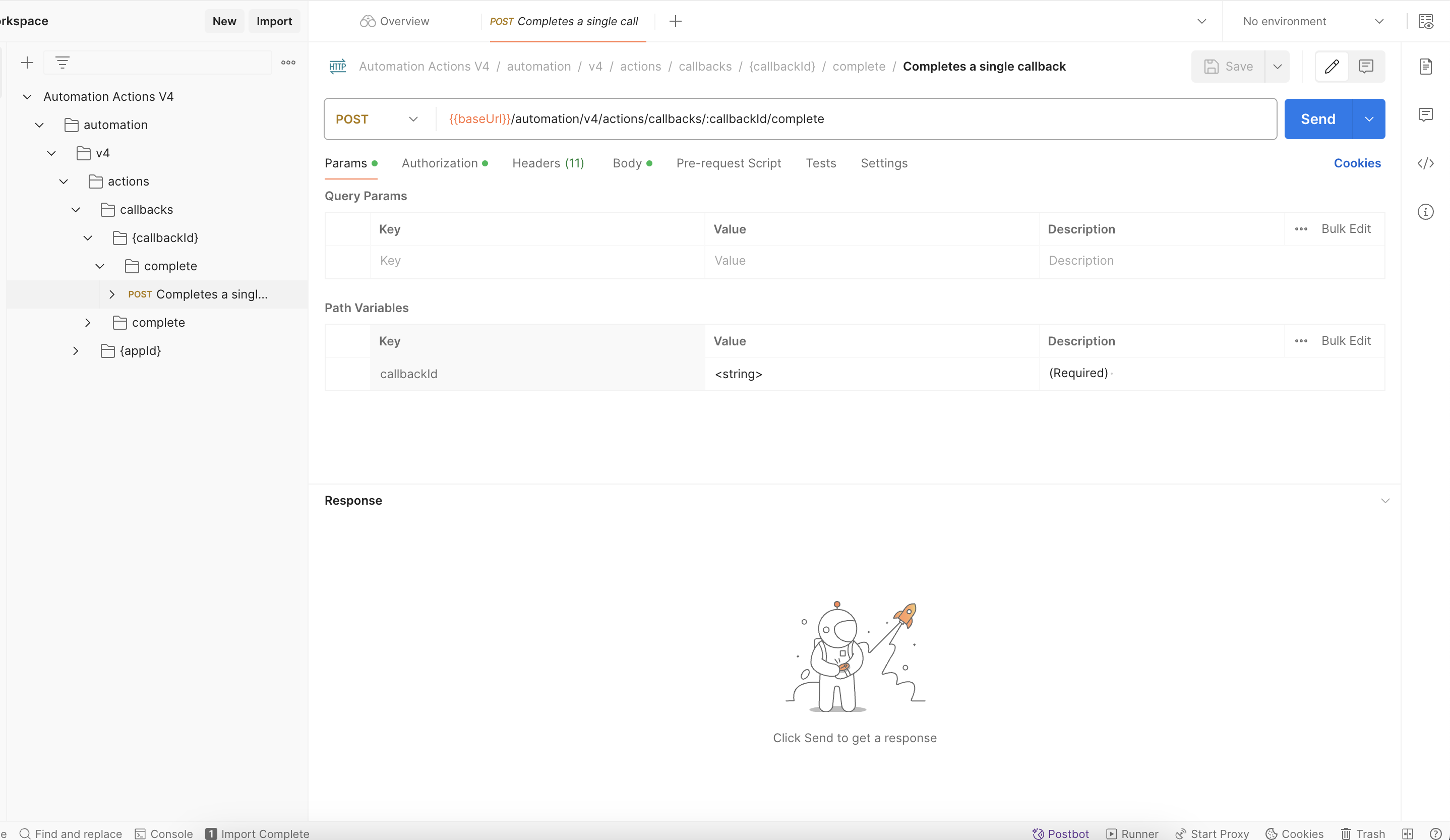The width and height of the screenshot is (1450, 840).
Task: Expand the {appId} folder
Action: coord(76,351)
